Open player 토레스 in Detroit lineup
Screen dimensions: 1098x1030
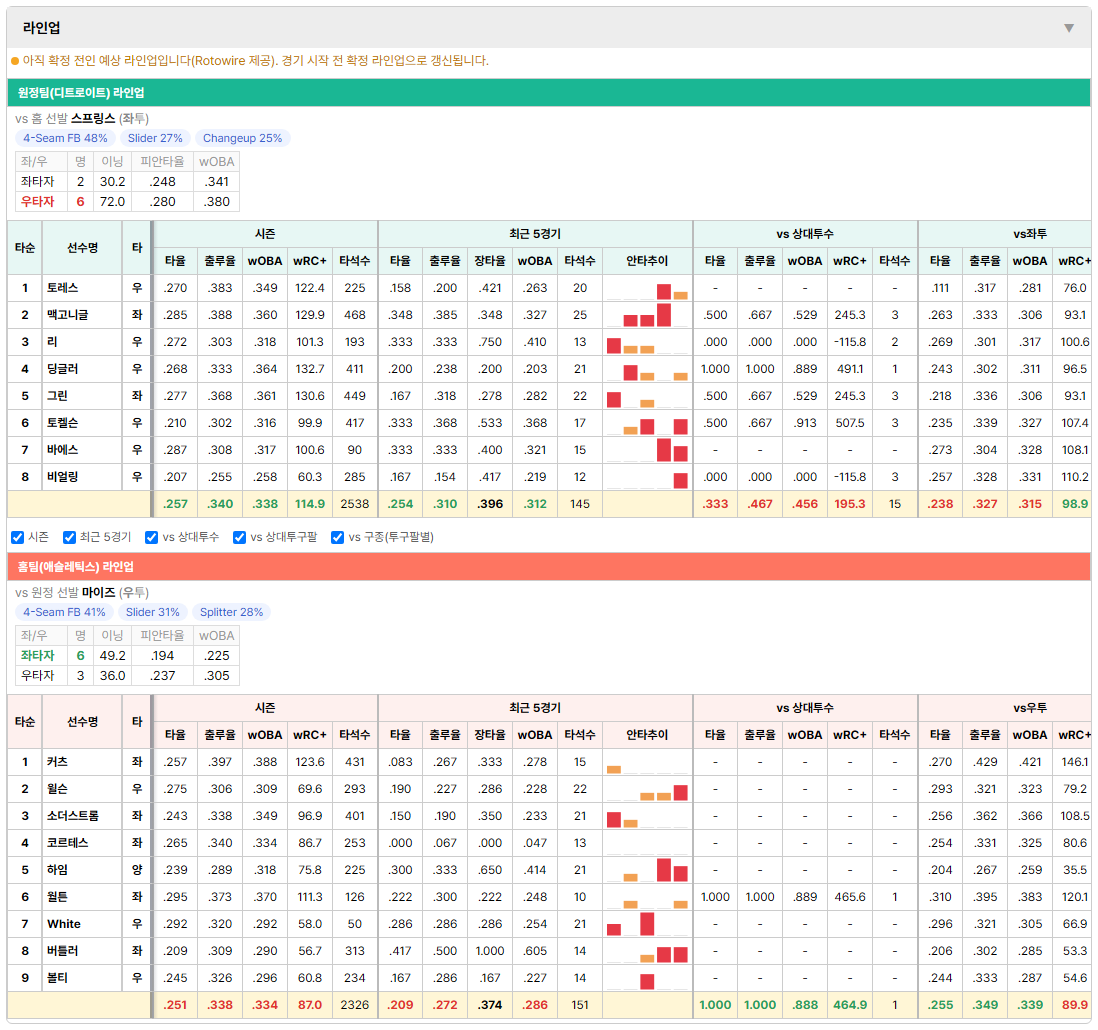[x=62, y=288]
